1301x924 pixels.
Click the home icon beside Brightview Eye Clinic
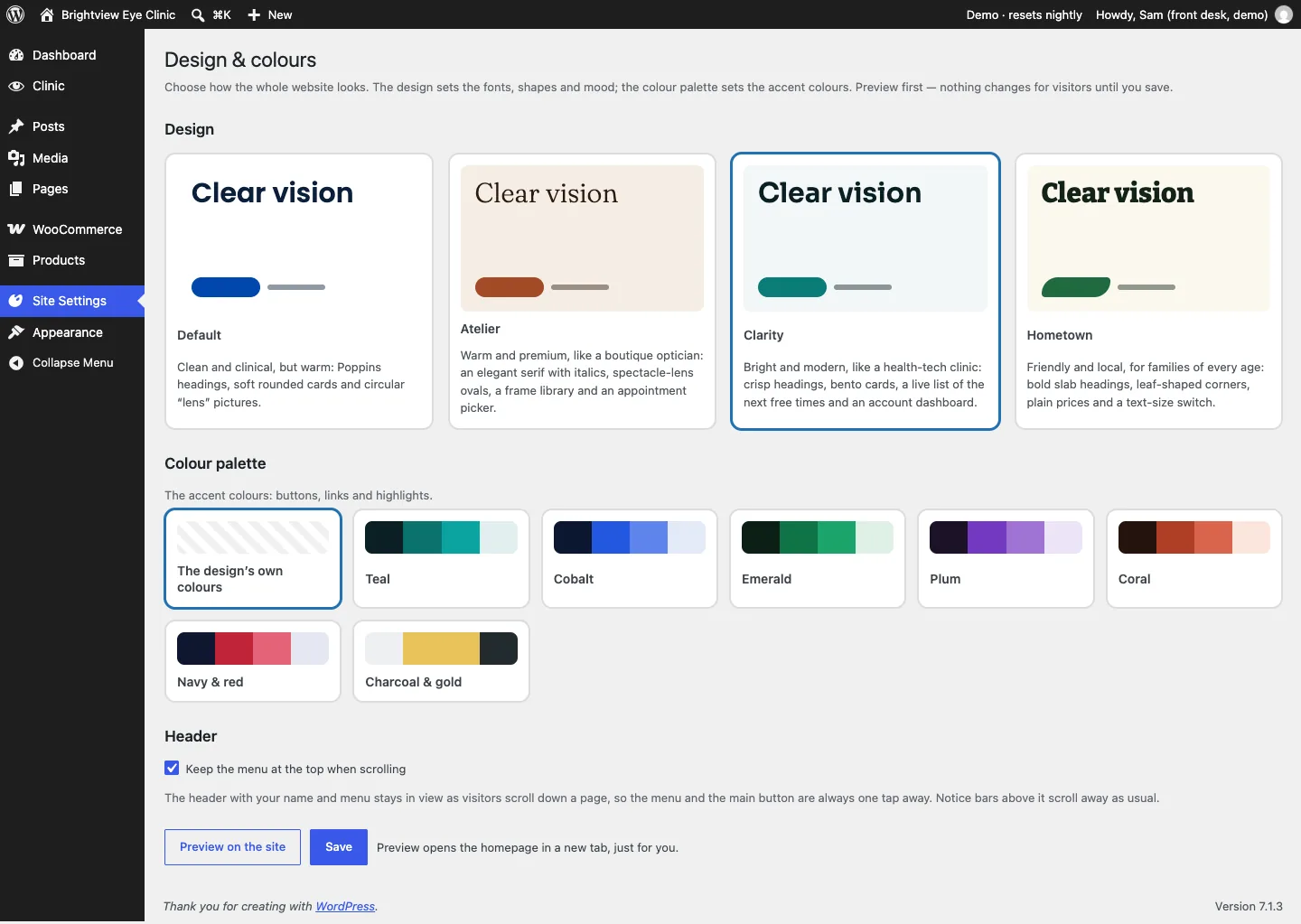(x=47, y=14)
